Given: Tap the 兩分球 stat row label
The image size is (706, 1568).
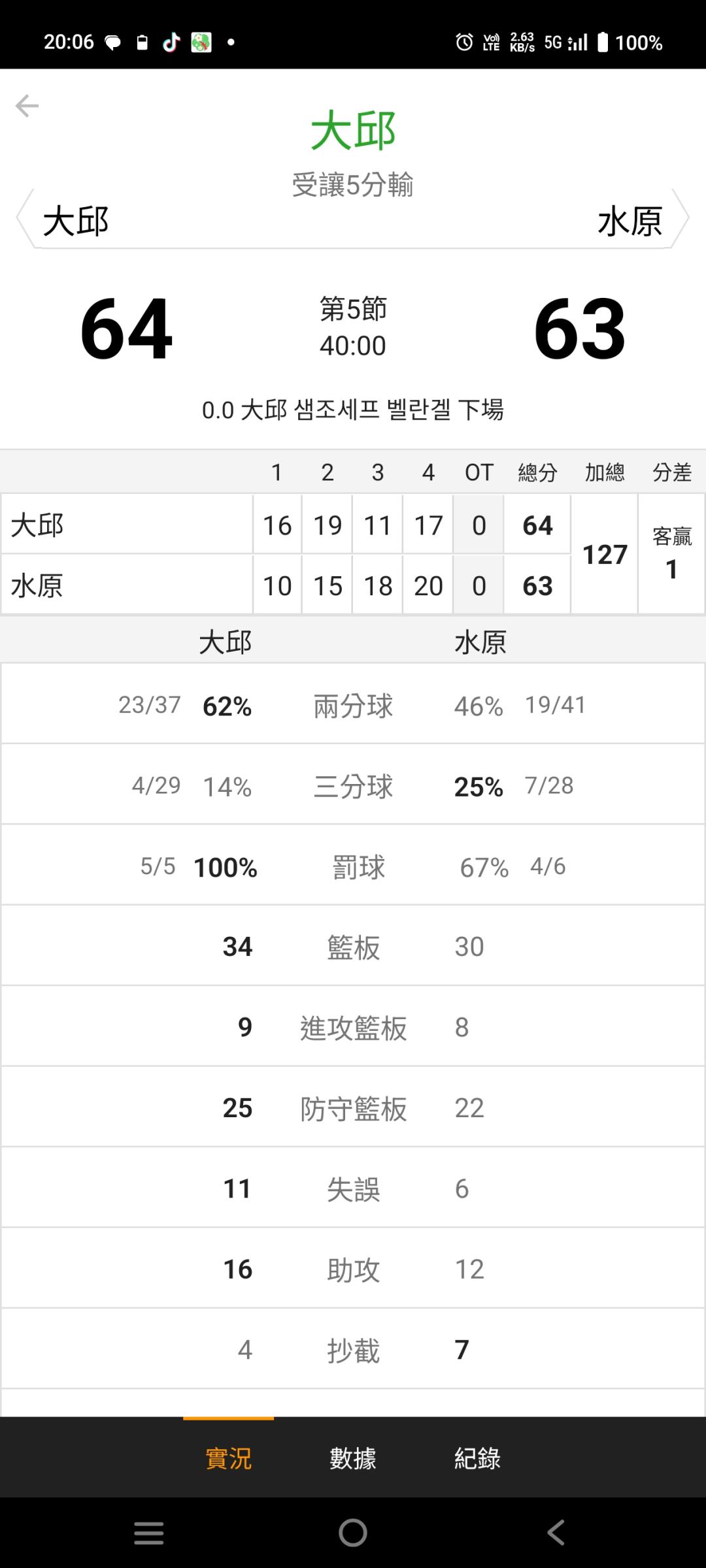Looking at the screenshot, I should 353,706.
